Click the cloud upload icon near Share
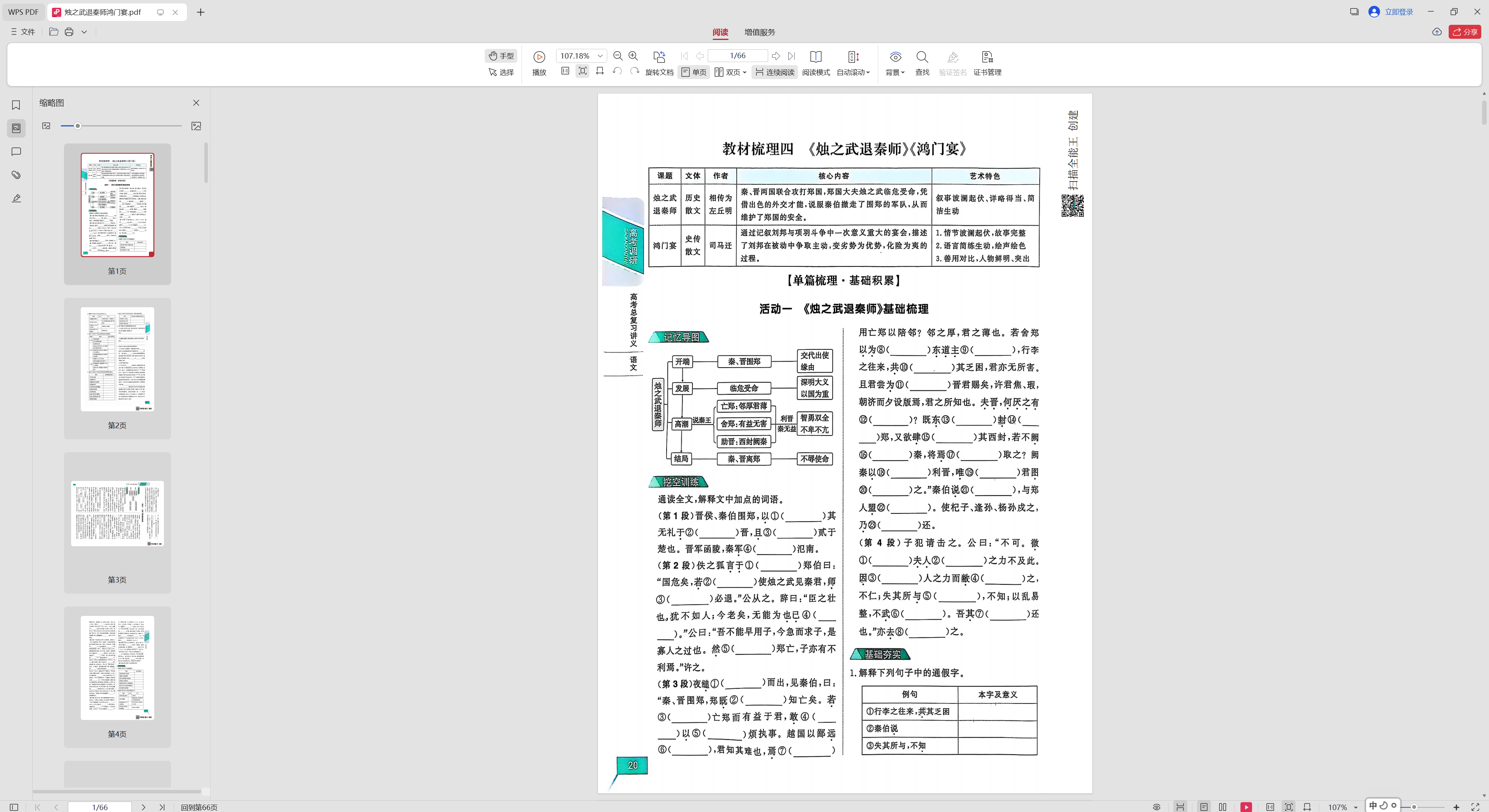 (x=1436, y=32)
